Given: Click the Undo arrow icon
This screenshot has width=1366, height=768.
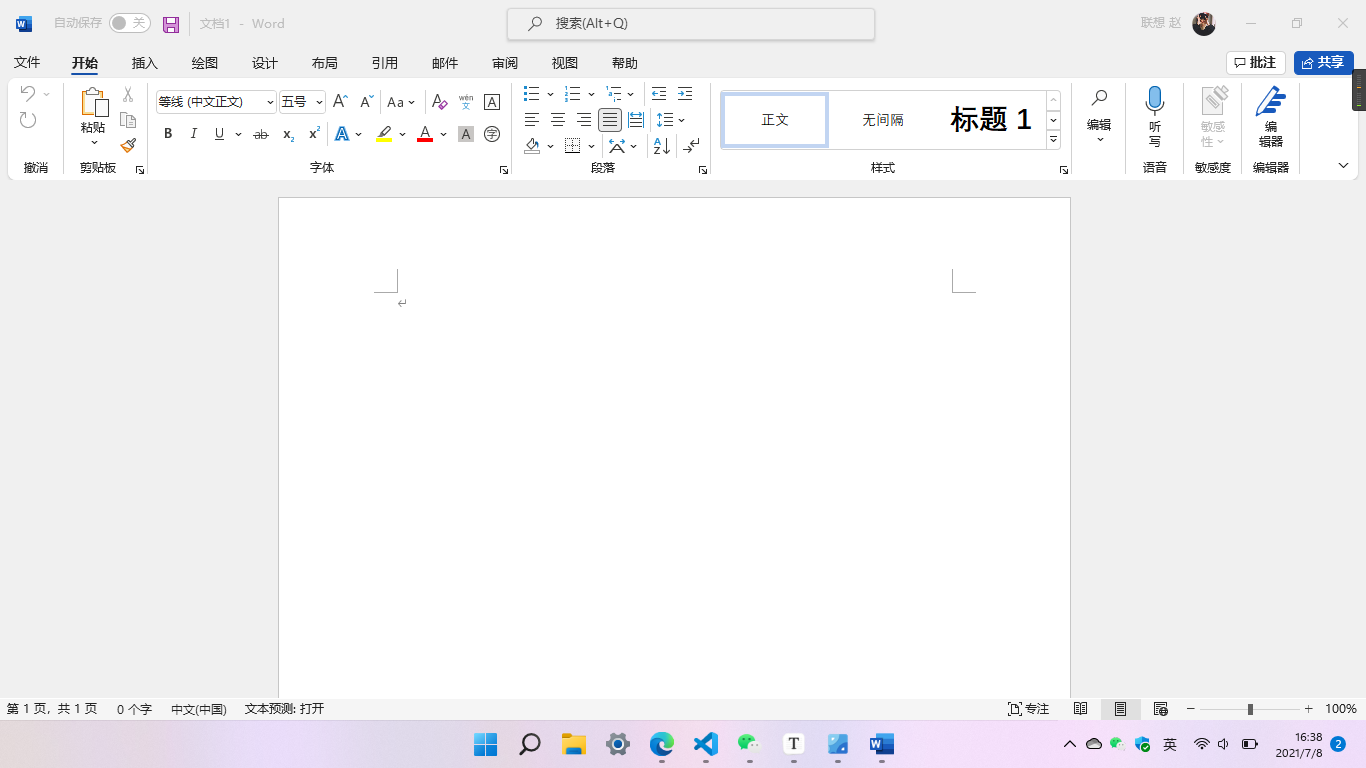Looking at the screenshot, I should (x=28, y=94).
